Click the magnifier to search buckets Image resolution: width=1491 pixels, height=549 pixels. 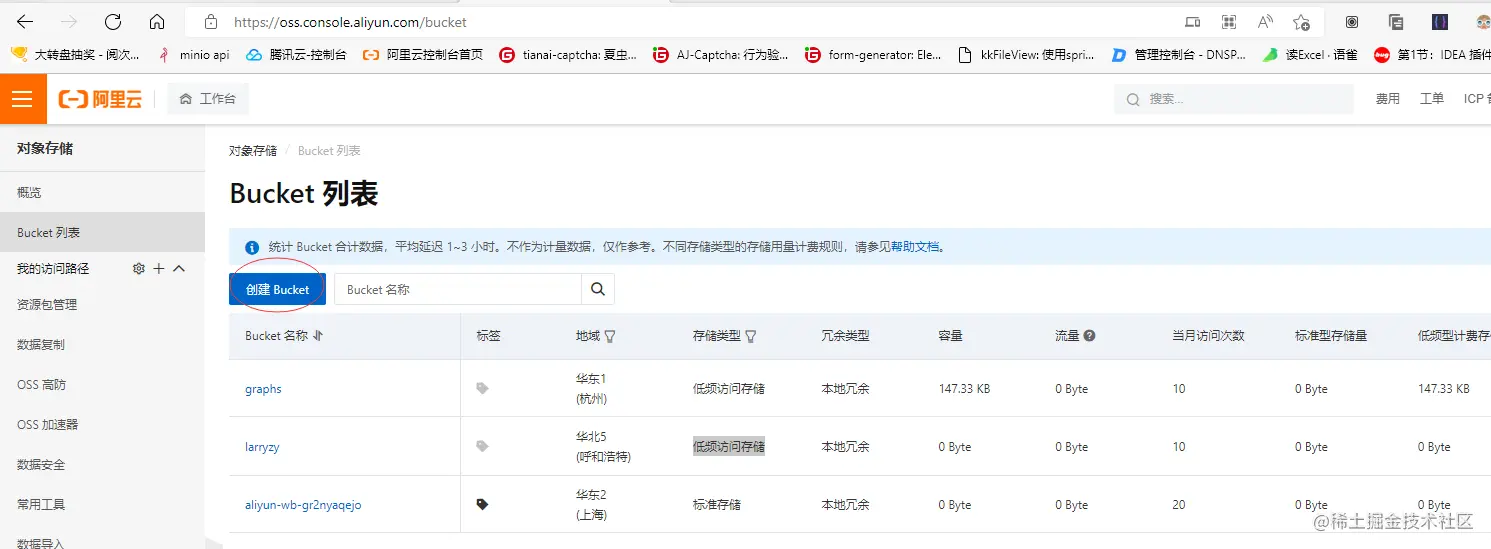point(598,289)
